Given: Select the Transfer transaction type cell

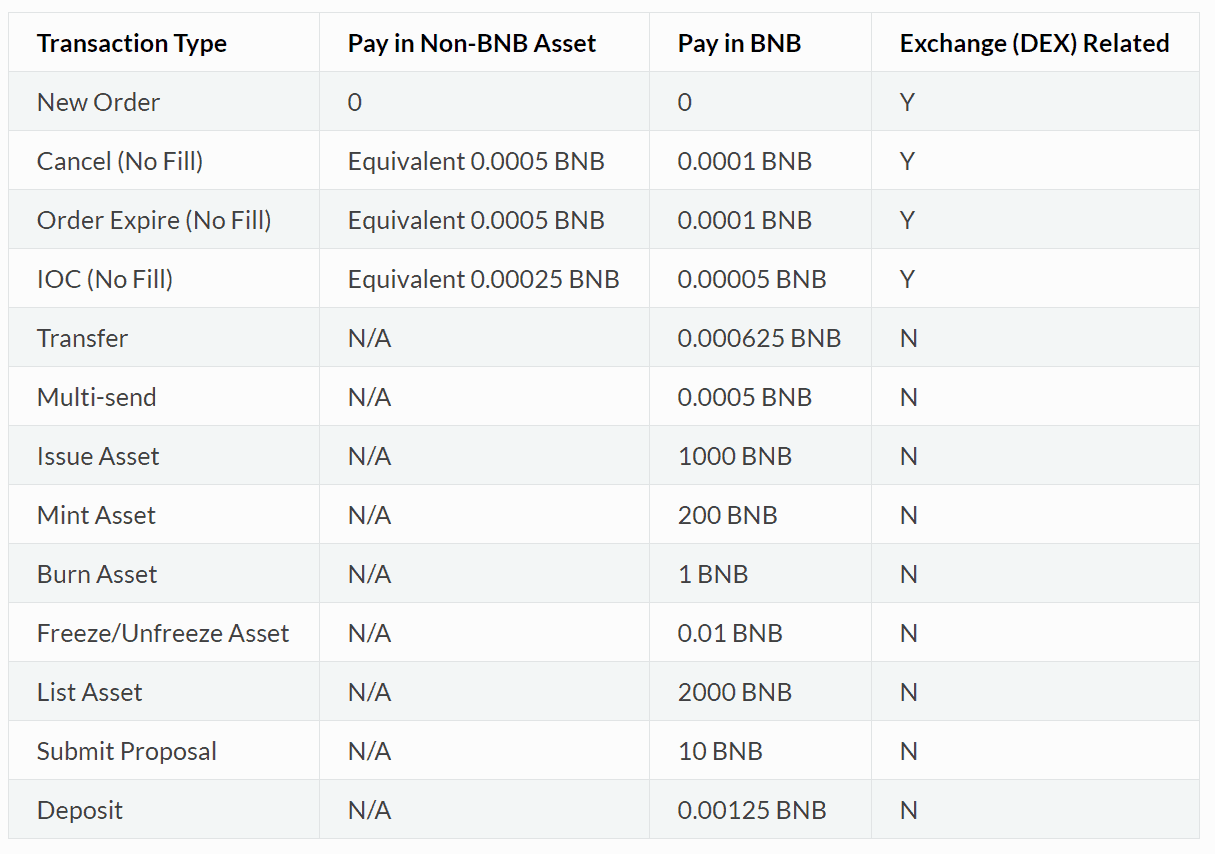Looking at the screenshot, I should click(82, 338).
